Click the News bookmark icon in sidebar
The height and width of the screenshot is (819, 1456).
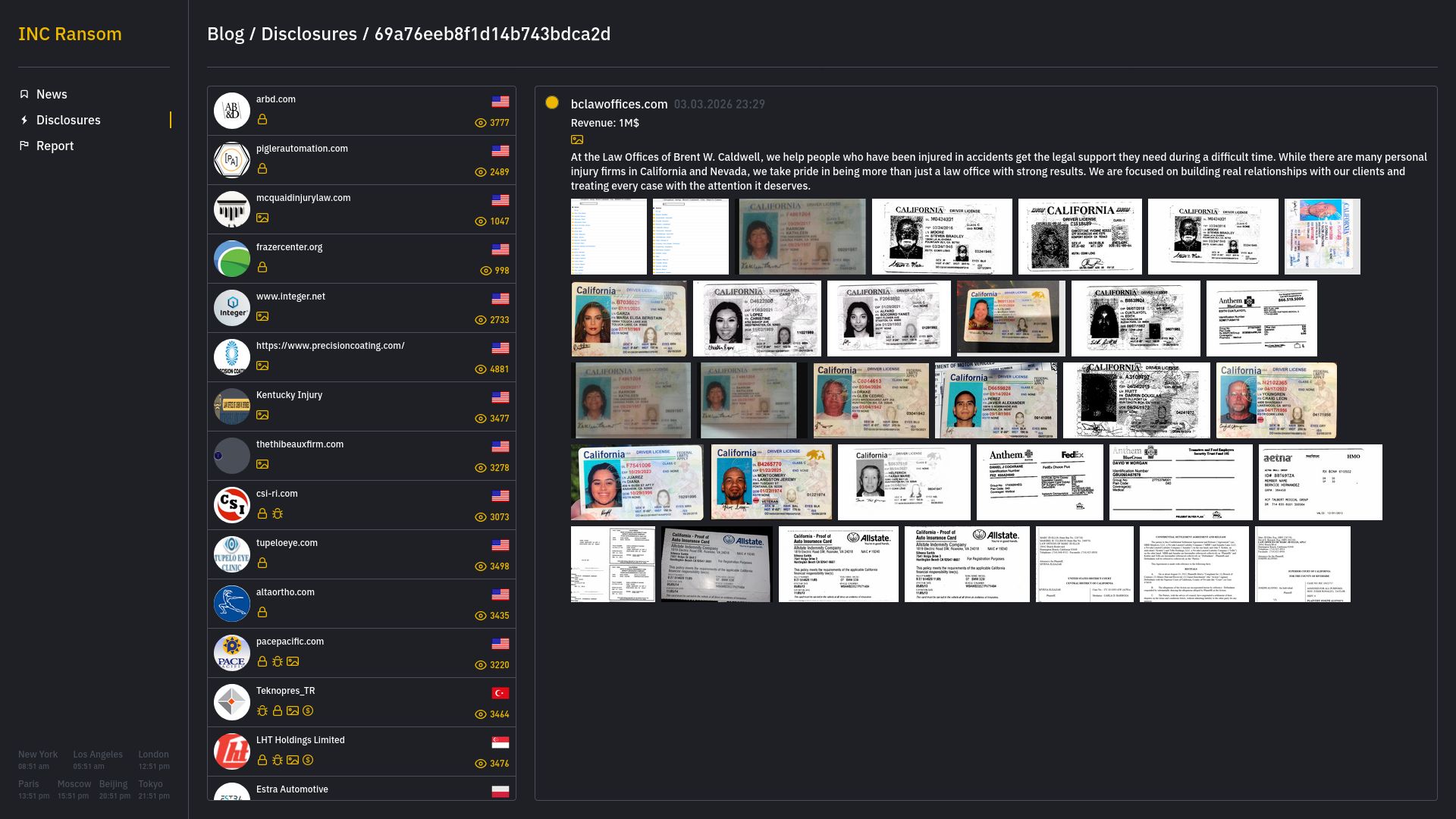(24, 94)
